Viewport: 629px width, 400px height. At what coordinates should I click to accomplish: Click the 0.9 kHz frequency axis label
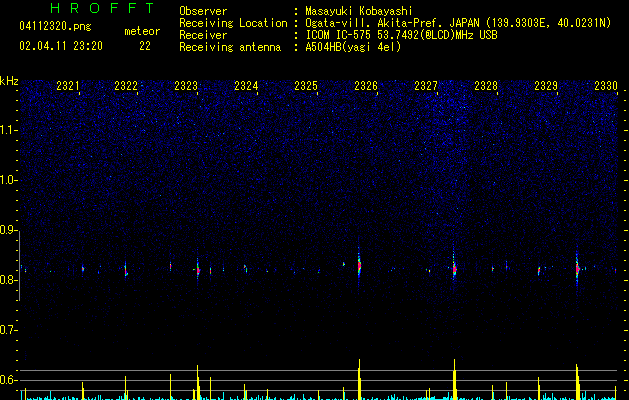pos(9,230)
